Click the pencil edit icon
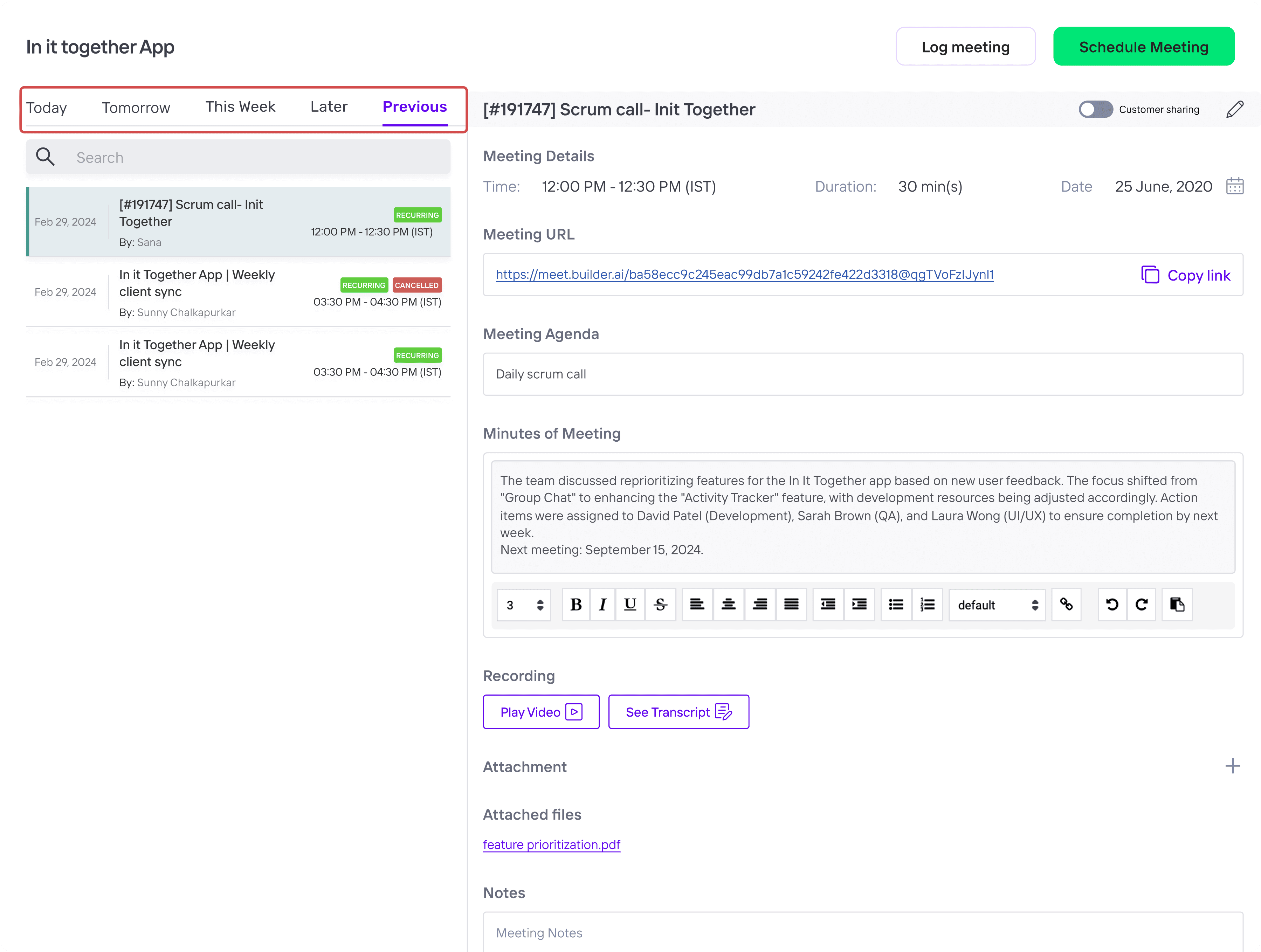This screenshot has width=1261, height=952. point(1235,109)
